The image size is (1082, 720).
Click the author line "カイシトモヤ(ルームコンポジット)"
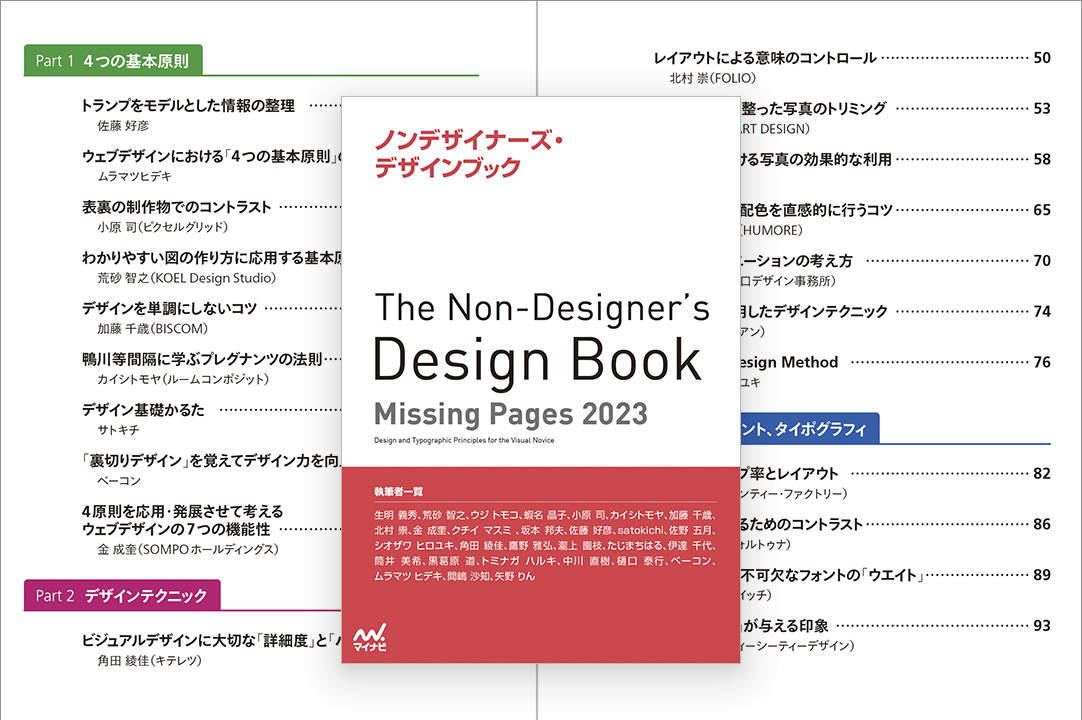(x=183, y=379)
